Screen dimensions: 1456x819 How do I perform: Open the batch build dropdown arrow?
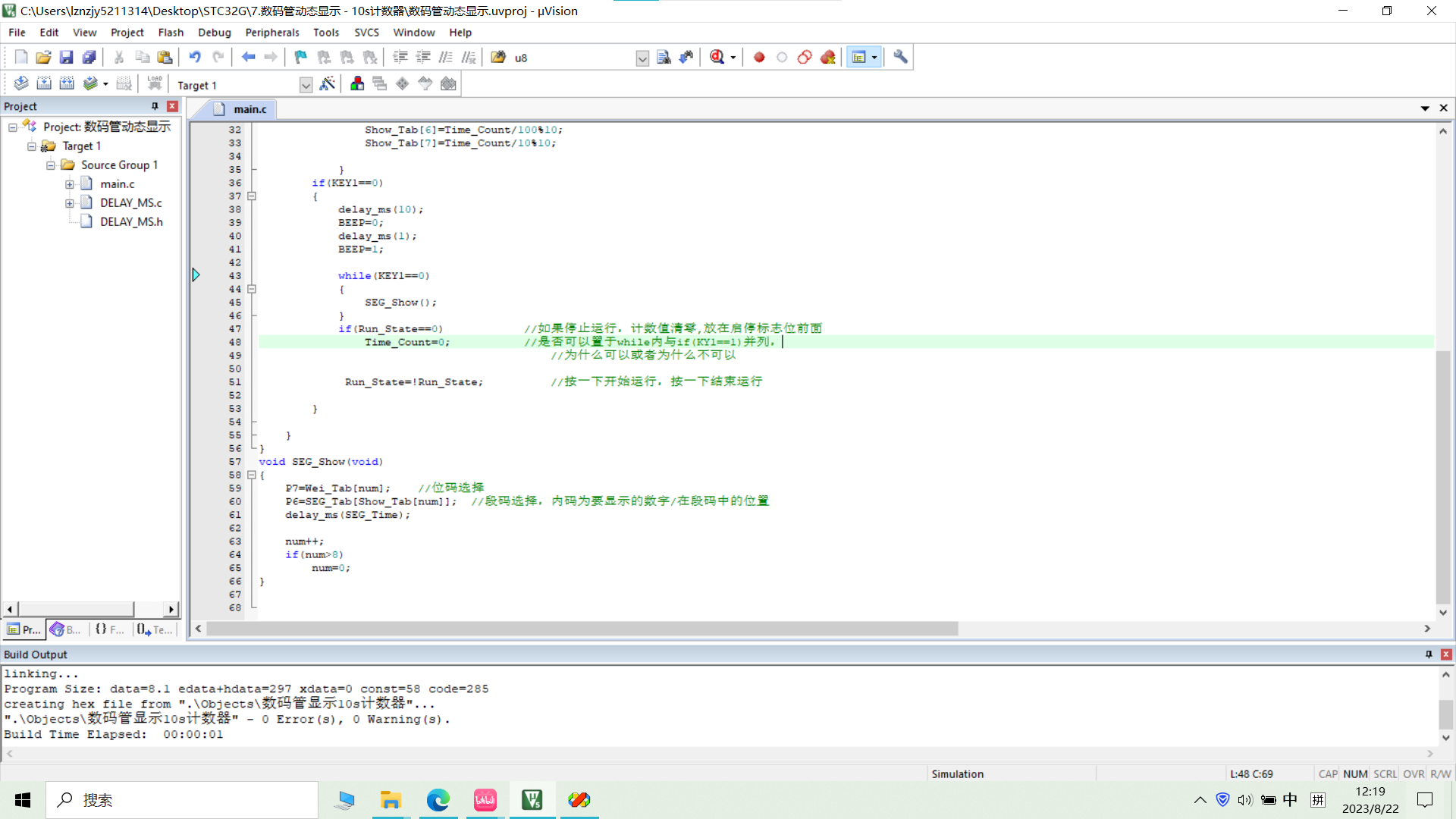point(105,84)
